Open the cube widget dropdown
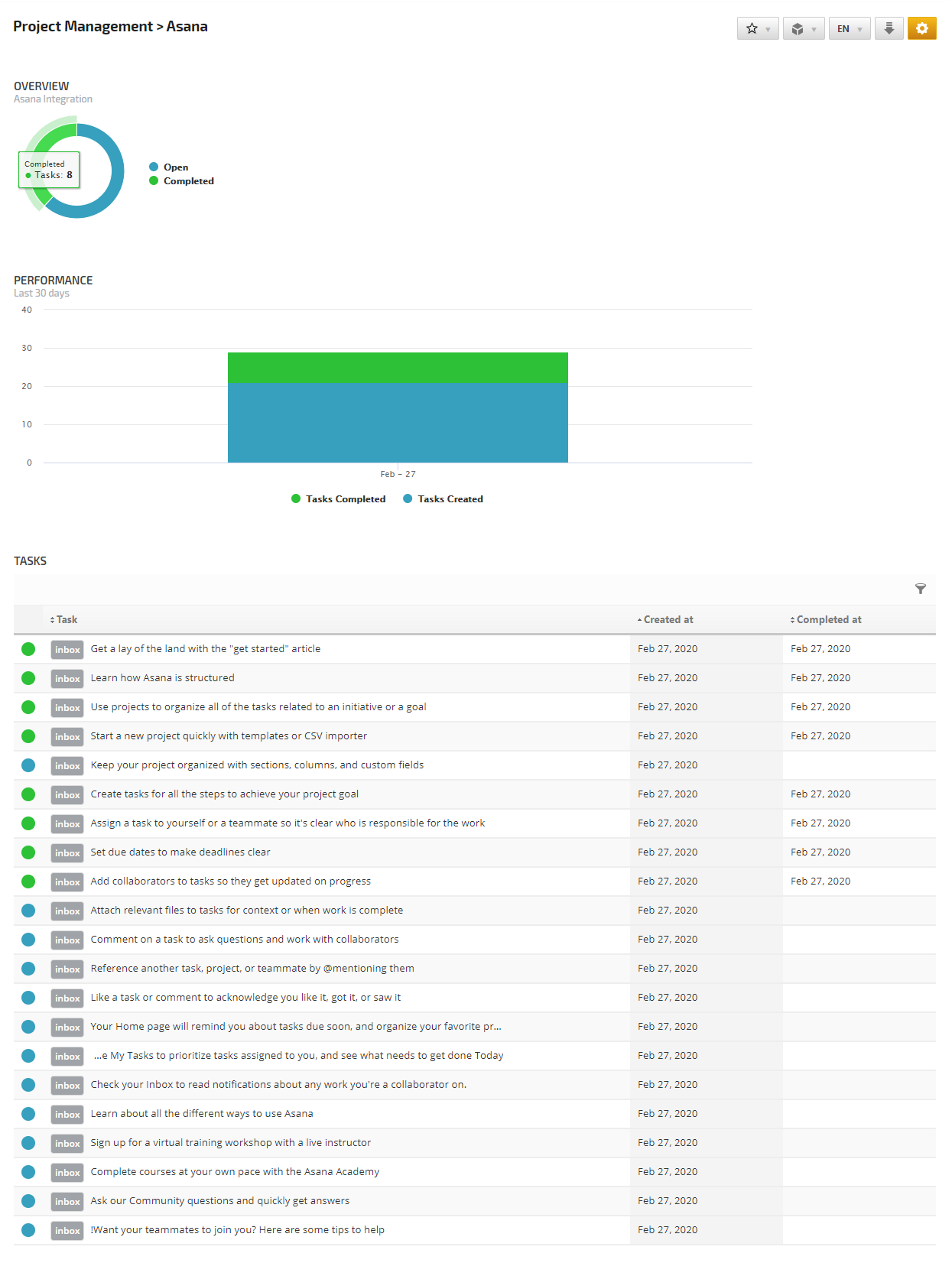This screenshot has height=1263, width=952. point(804,28)
